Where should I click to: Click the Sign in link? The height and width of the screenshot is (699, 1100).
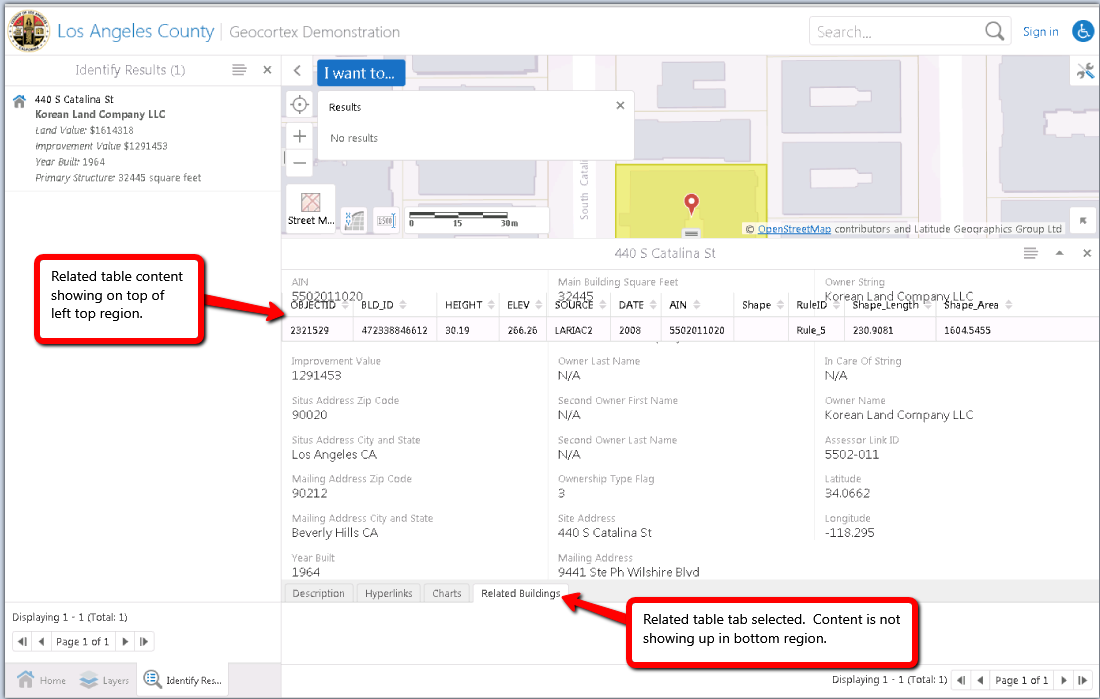click(x=1040, y=32)
